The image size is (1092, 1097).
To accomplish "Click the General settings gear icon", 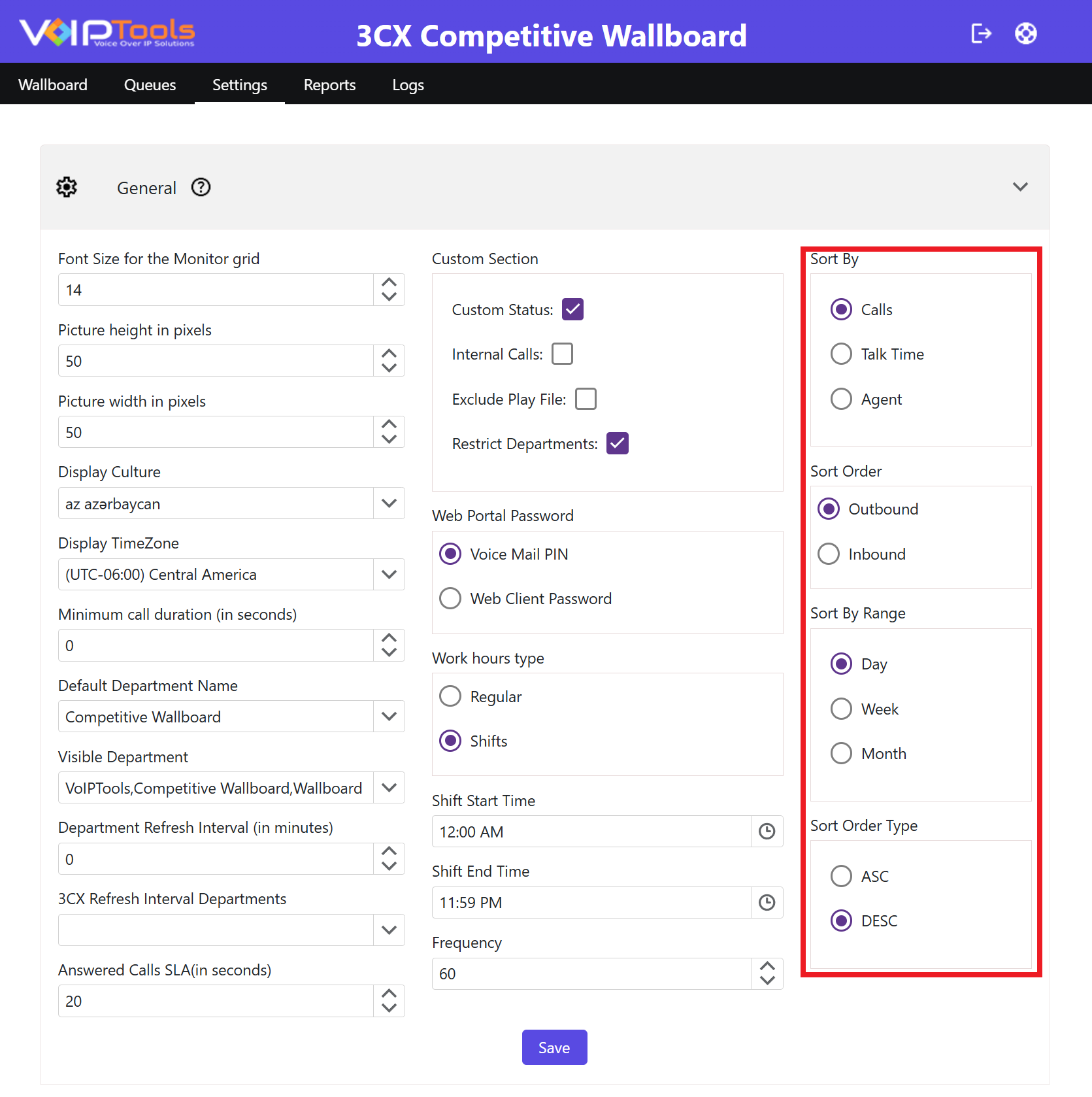I will [67, 188].
